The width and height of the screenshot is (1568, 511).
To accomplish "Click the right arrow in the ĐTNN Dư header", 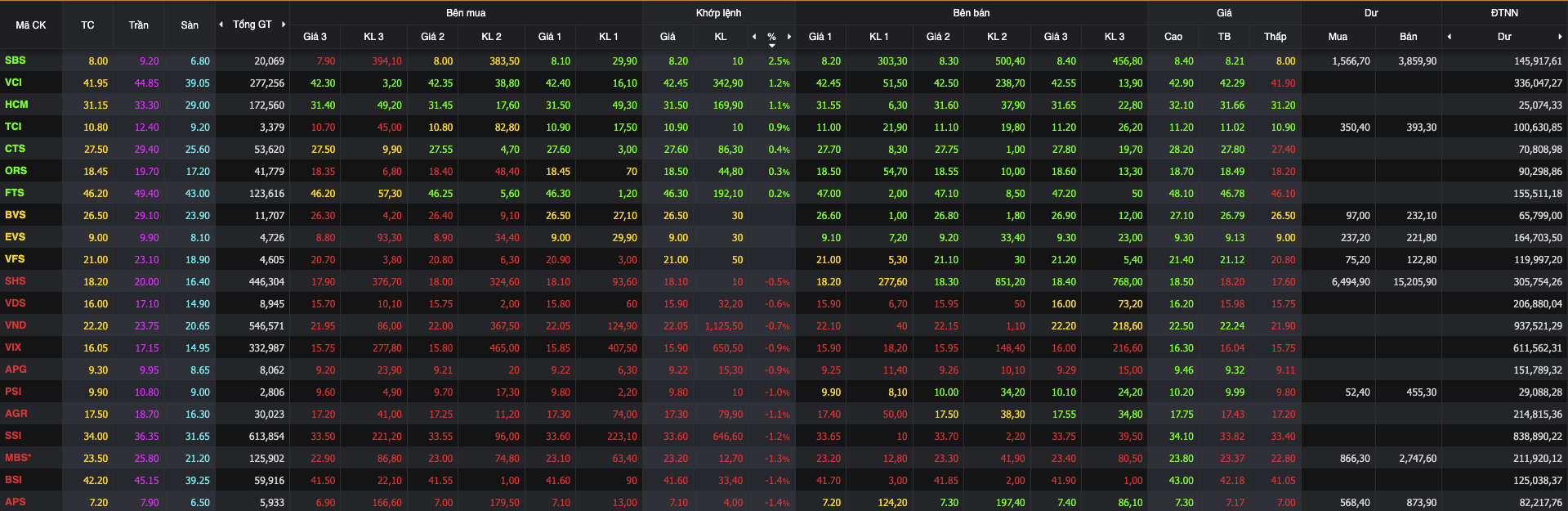I will point(1561,37).
